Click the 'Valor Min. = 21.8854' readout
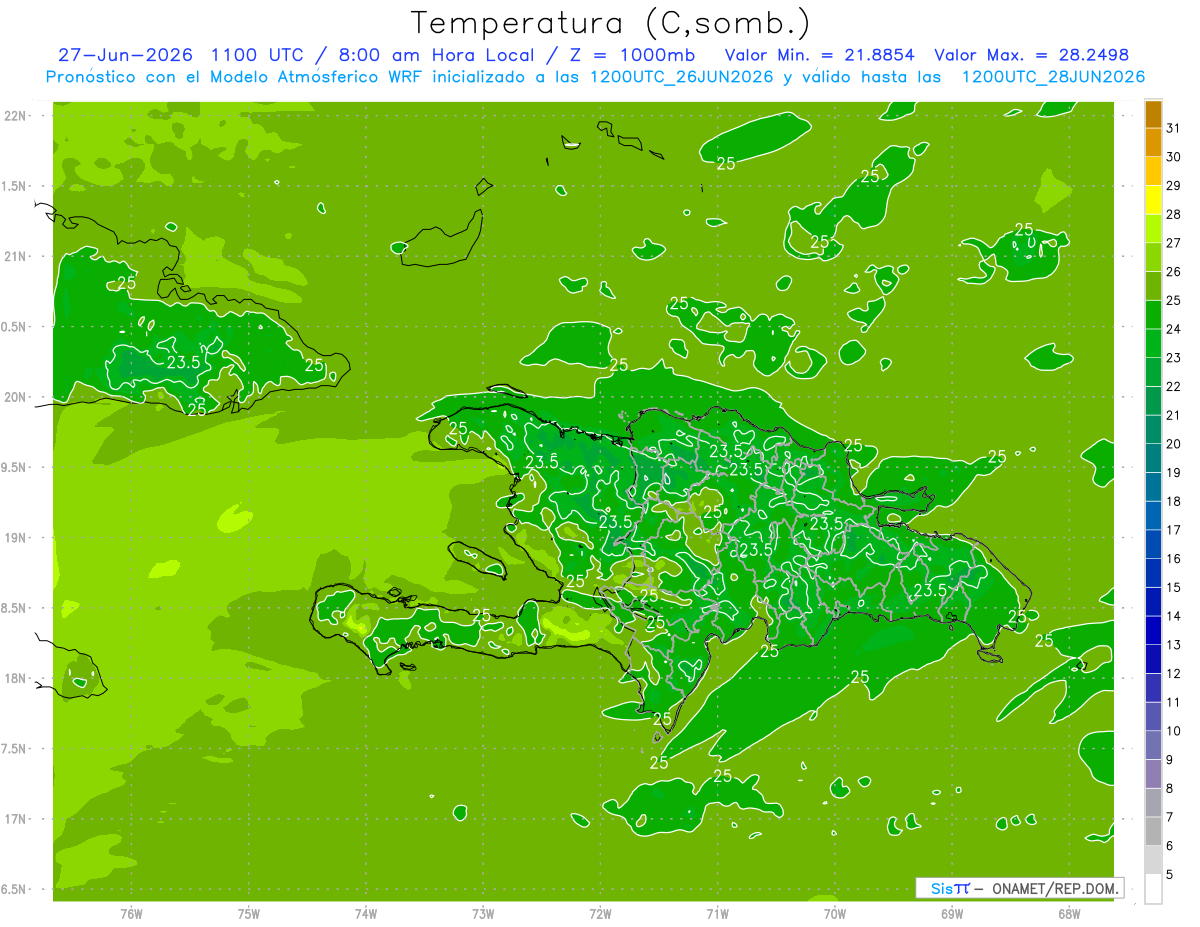This screenshot has width=1200, height=927. (820, 55)
